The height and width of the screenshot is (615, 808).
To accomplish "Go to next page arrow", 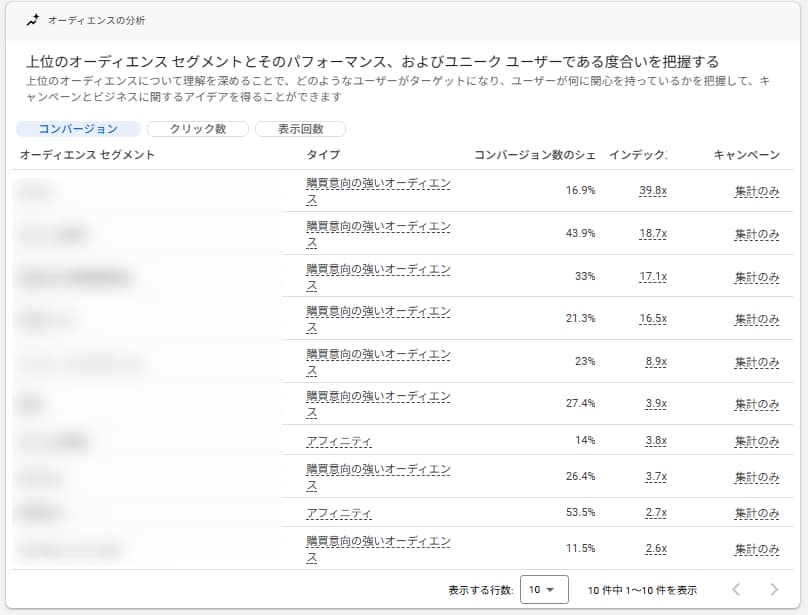I will click(773, 590).
